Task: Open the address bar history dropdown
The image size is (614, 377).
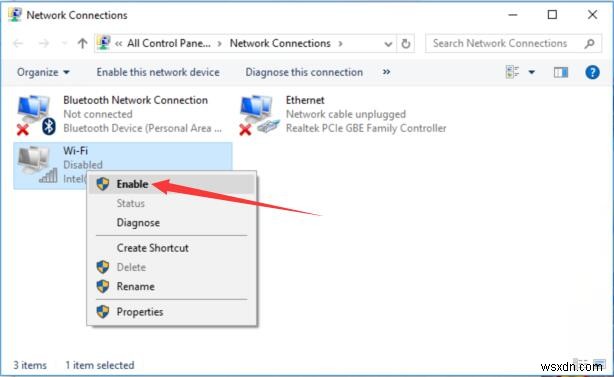Action: coord(388,44)
